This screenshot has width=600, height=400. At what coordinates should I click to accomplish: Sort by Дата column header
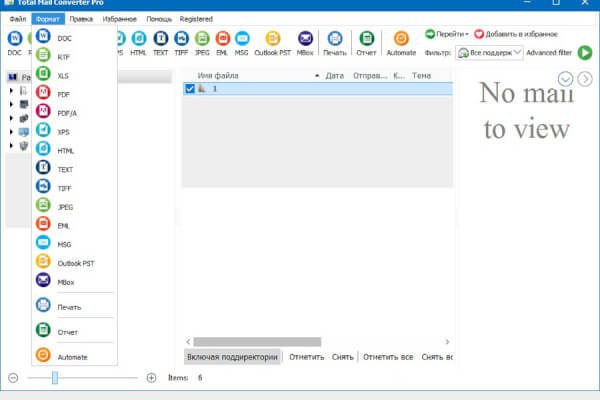click(x=334, y=75)
